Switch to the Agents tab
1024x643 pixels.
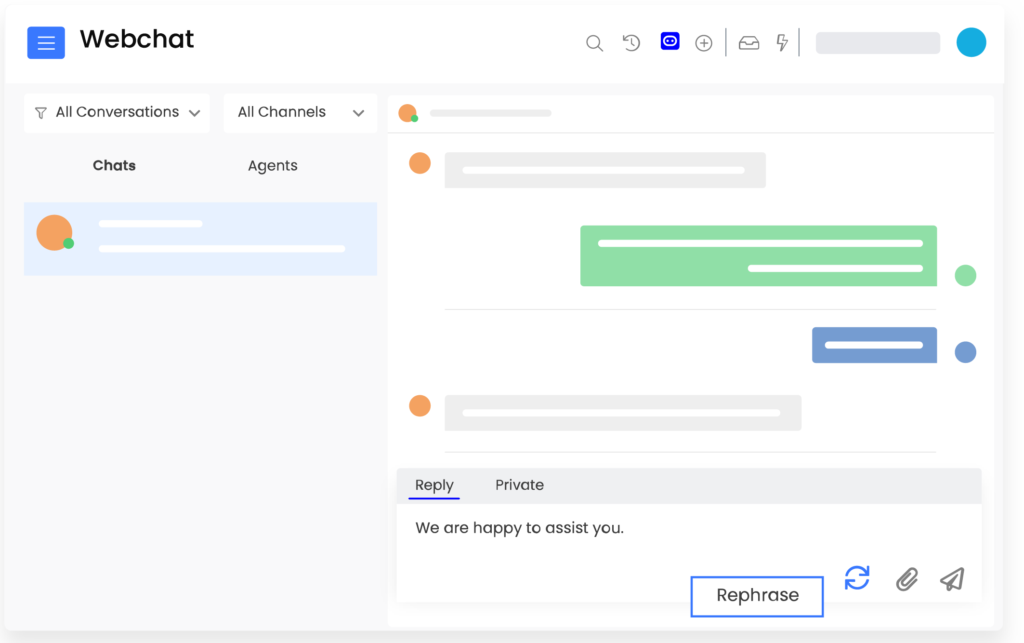click(x=272, y=166)
